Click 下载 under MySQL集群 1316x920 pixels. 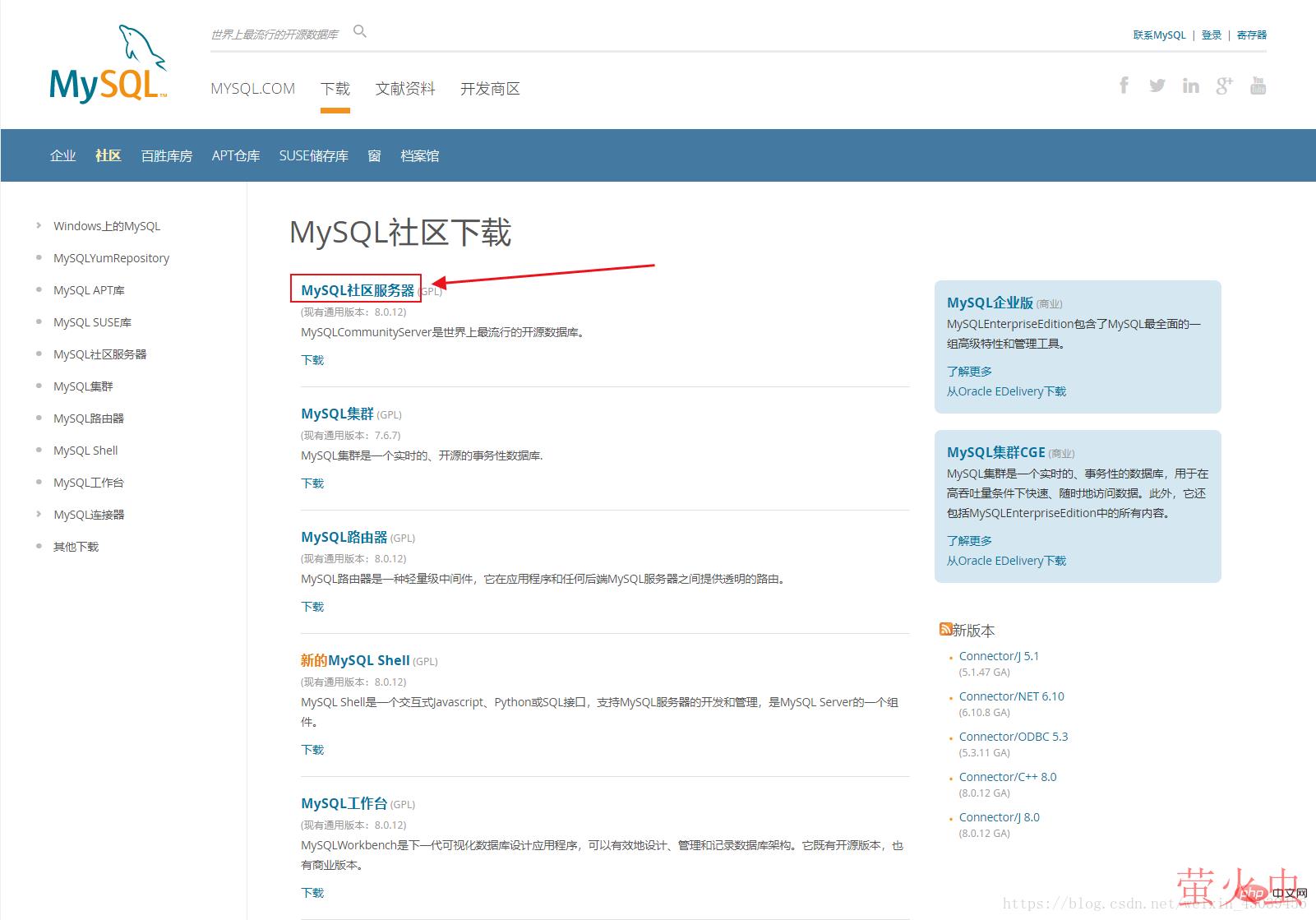(x=312, y=483)
